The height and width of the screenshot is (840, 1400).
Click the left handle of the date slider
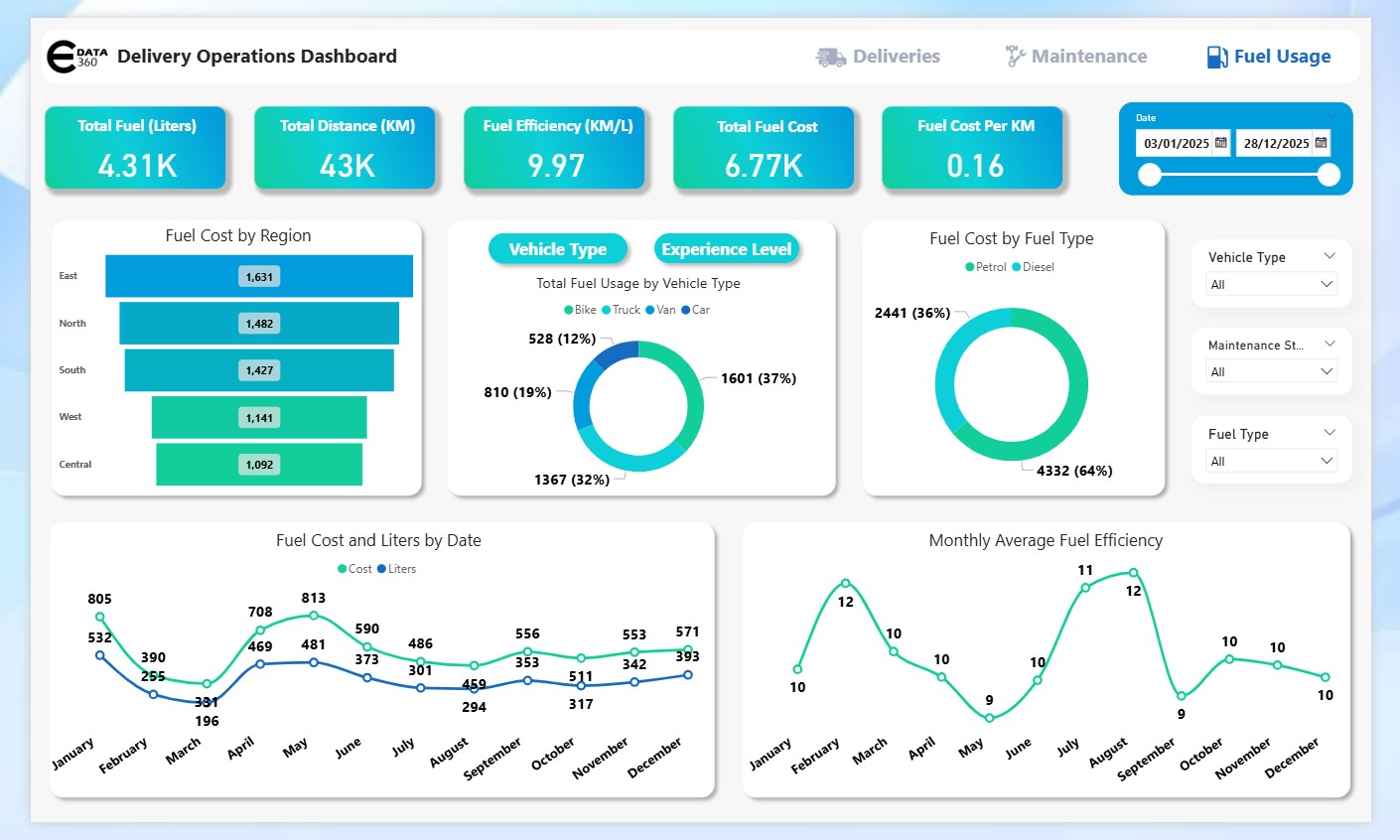point(1150,176)
